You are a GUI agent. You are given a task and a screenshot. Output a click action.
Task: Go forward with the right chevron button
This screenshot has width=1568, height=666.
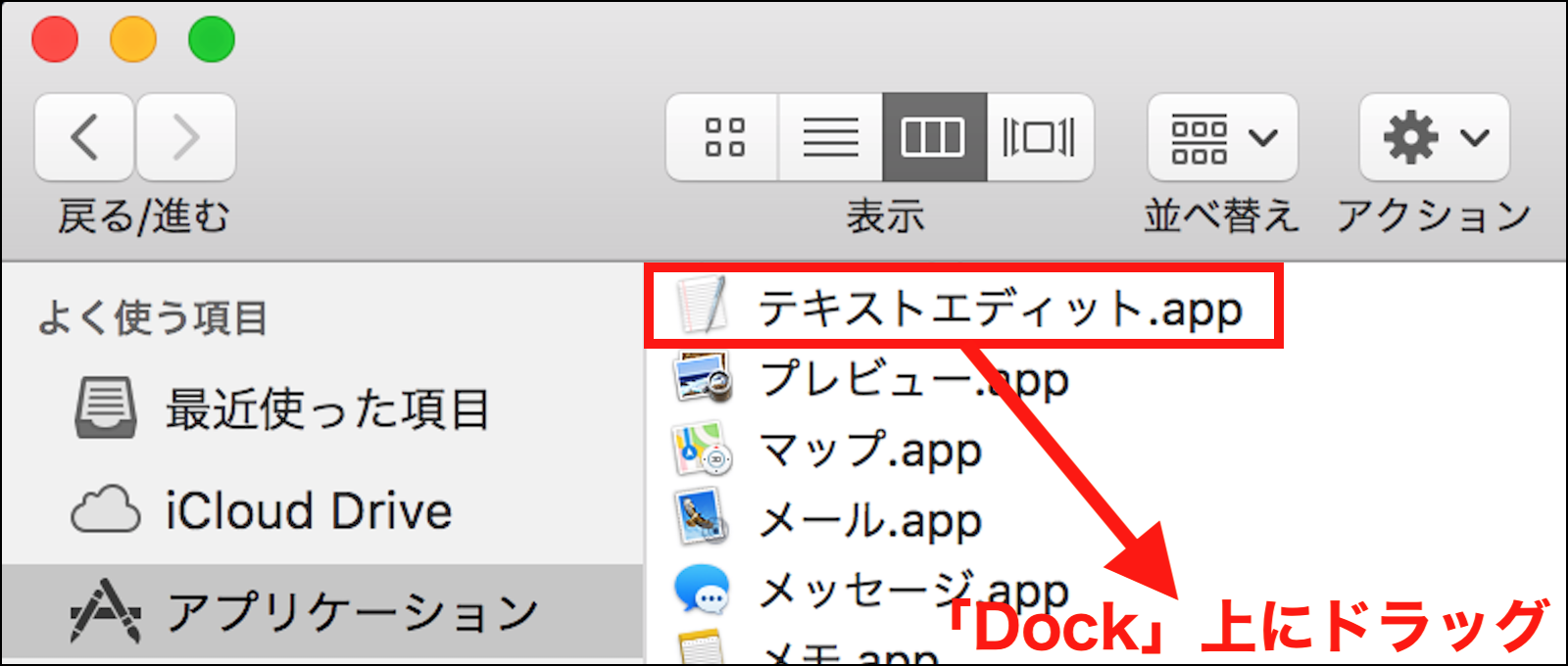tap(186, 137)
